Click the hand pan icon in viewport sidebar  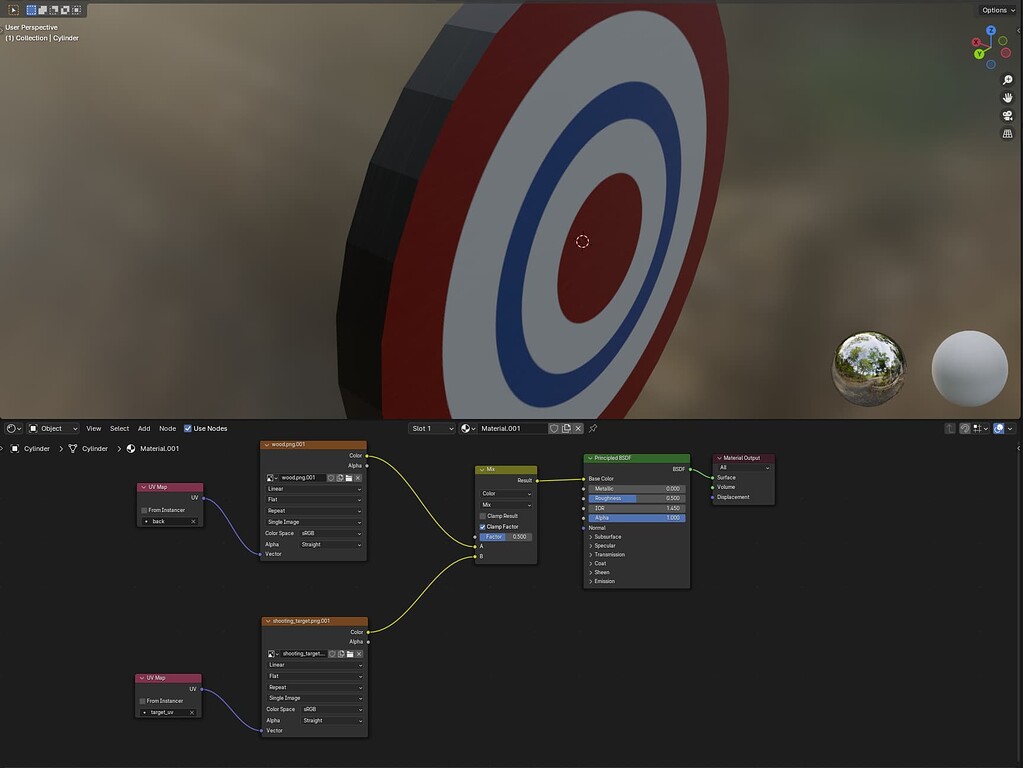[x=1007, y=97]
